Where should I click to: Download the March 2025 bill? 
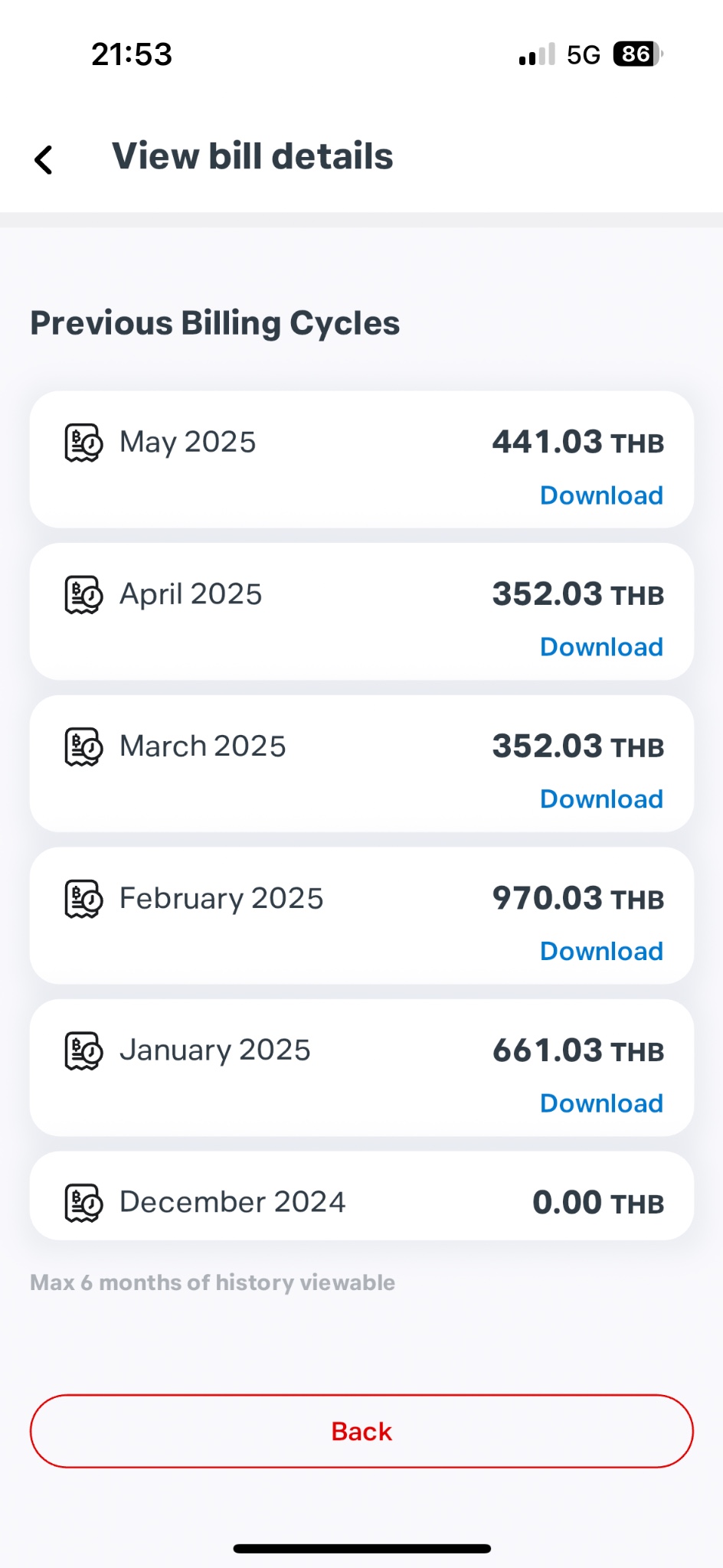(601, 799)
